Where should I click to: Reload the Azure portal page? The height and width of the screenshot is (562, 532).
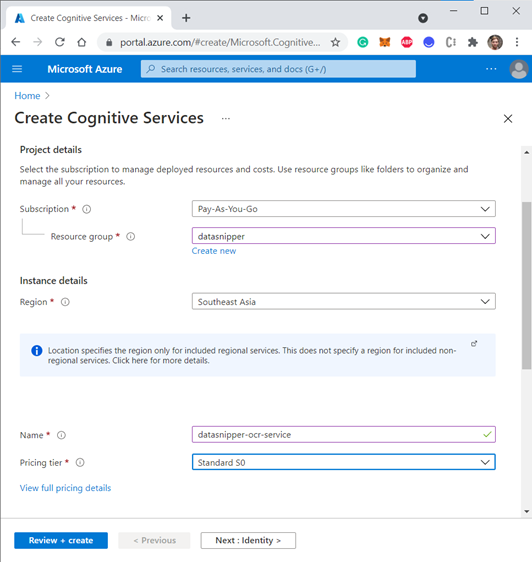(60, 42)
